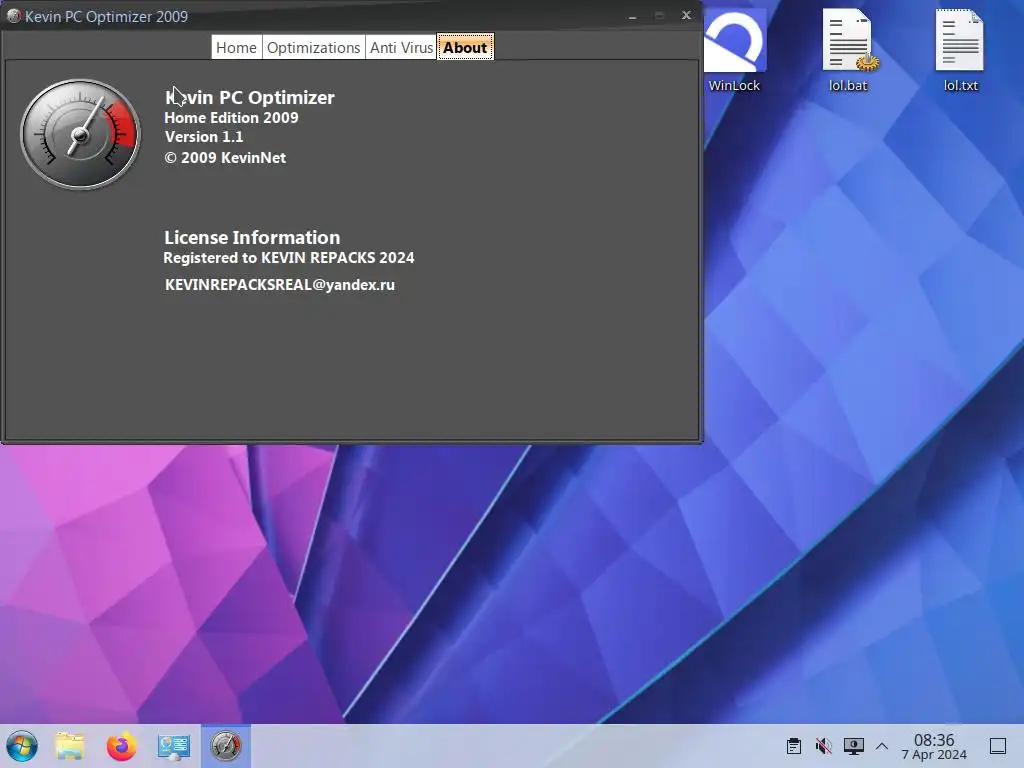This screenshot has height=768, width=1024.
Task: Select the About tab
Action: coord(465,48)
